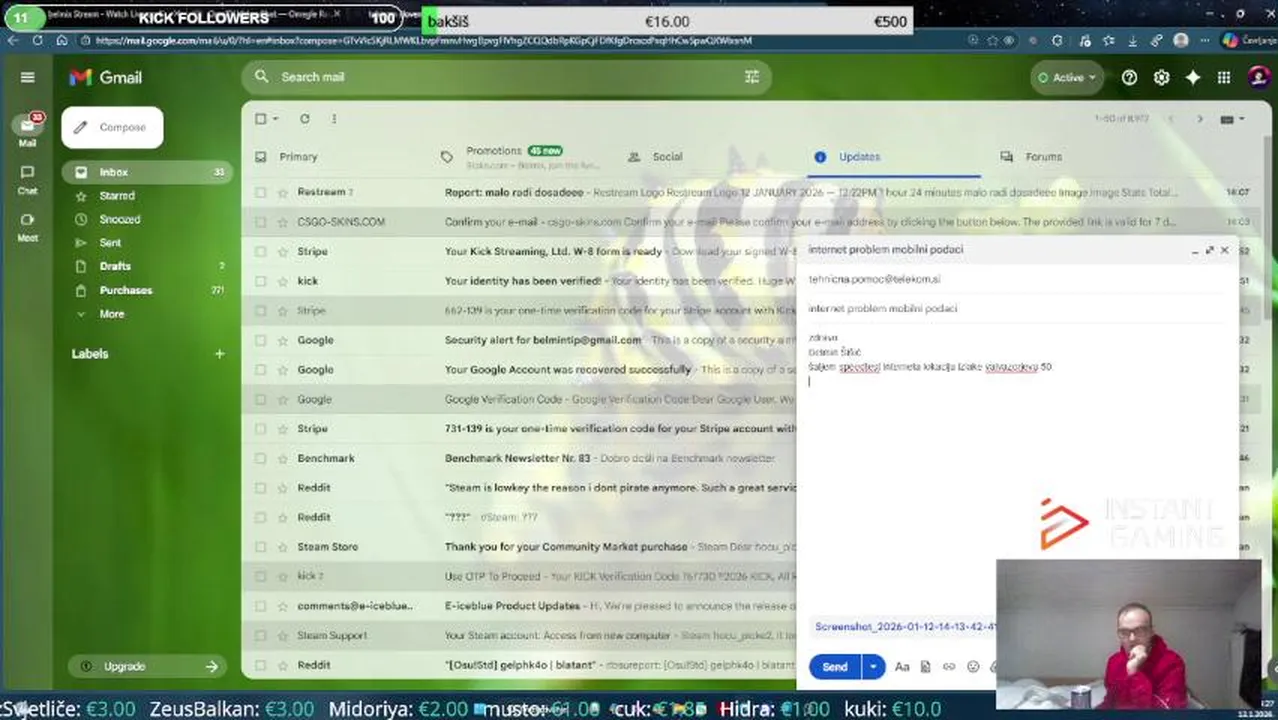This screenshot has width=1278, height=720.
Task: Attach files icon in compose toolbar
Action: point(925,667)
